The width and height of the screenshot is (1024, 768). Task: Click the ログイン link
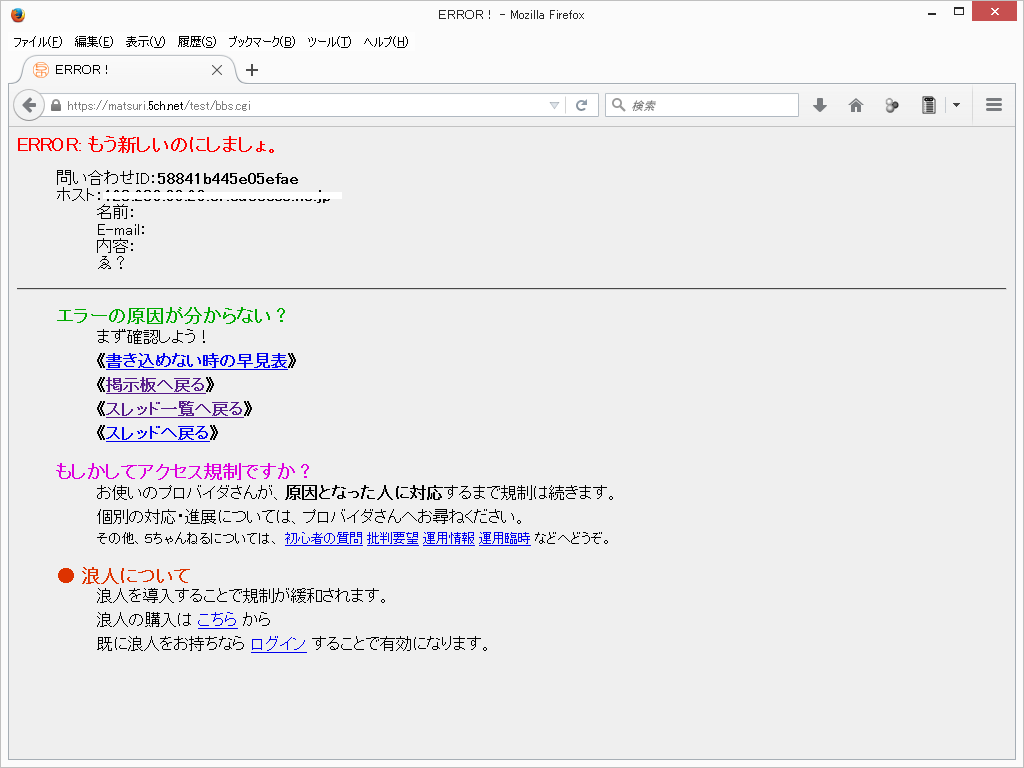[x=278, y=644]
